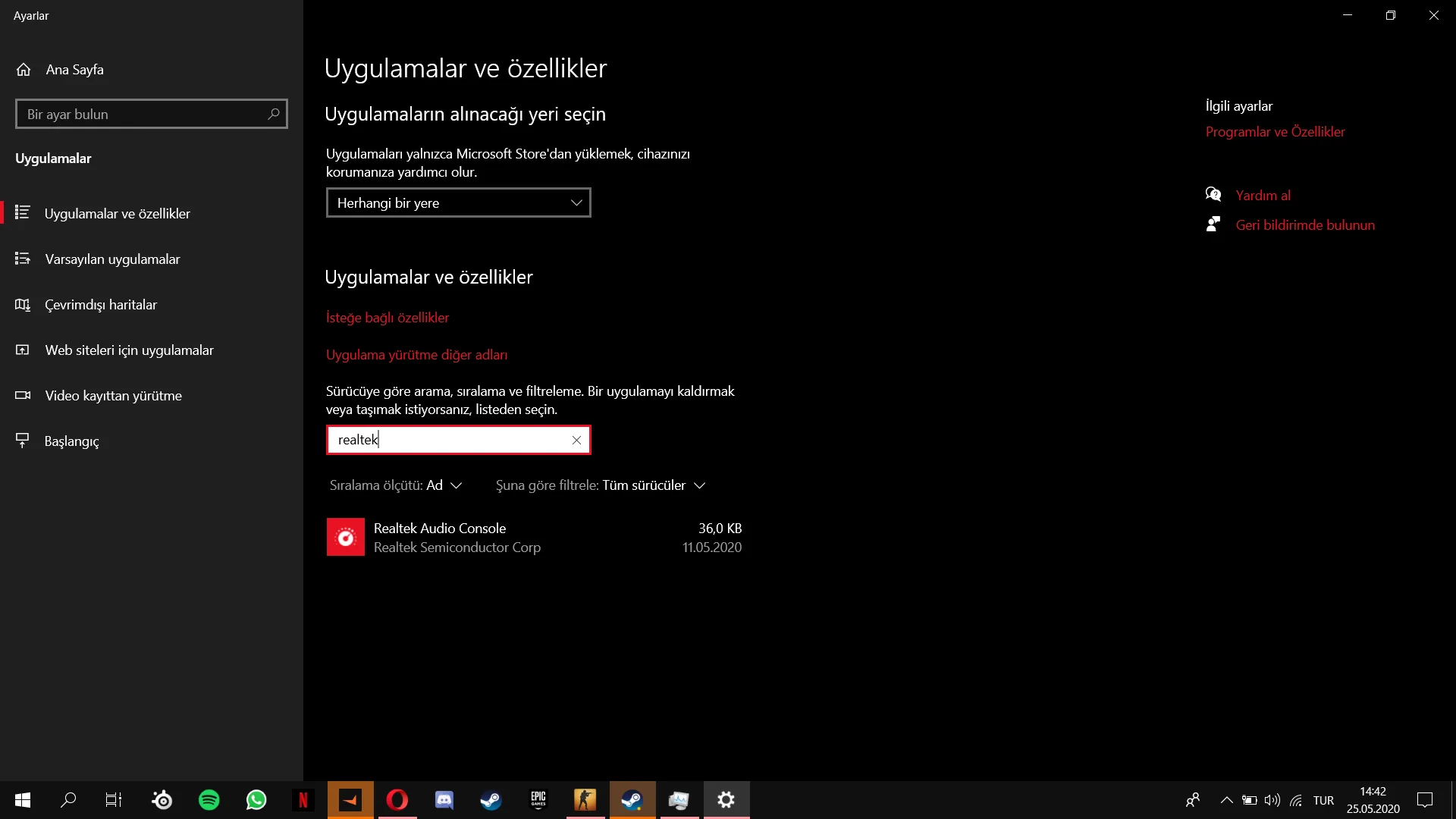Click Geri bildirimde bulunun link
Image resolution: width=1456 pixels, height=819 pixels.
coord(1304,225)
